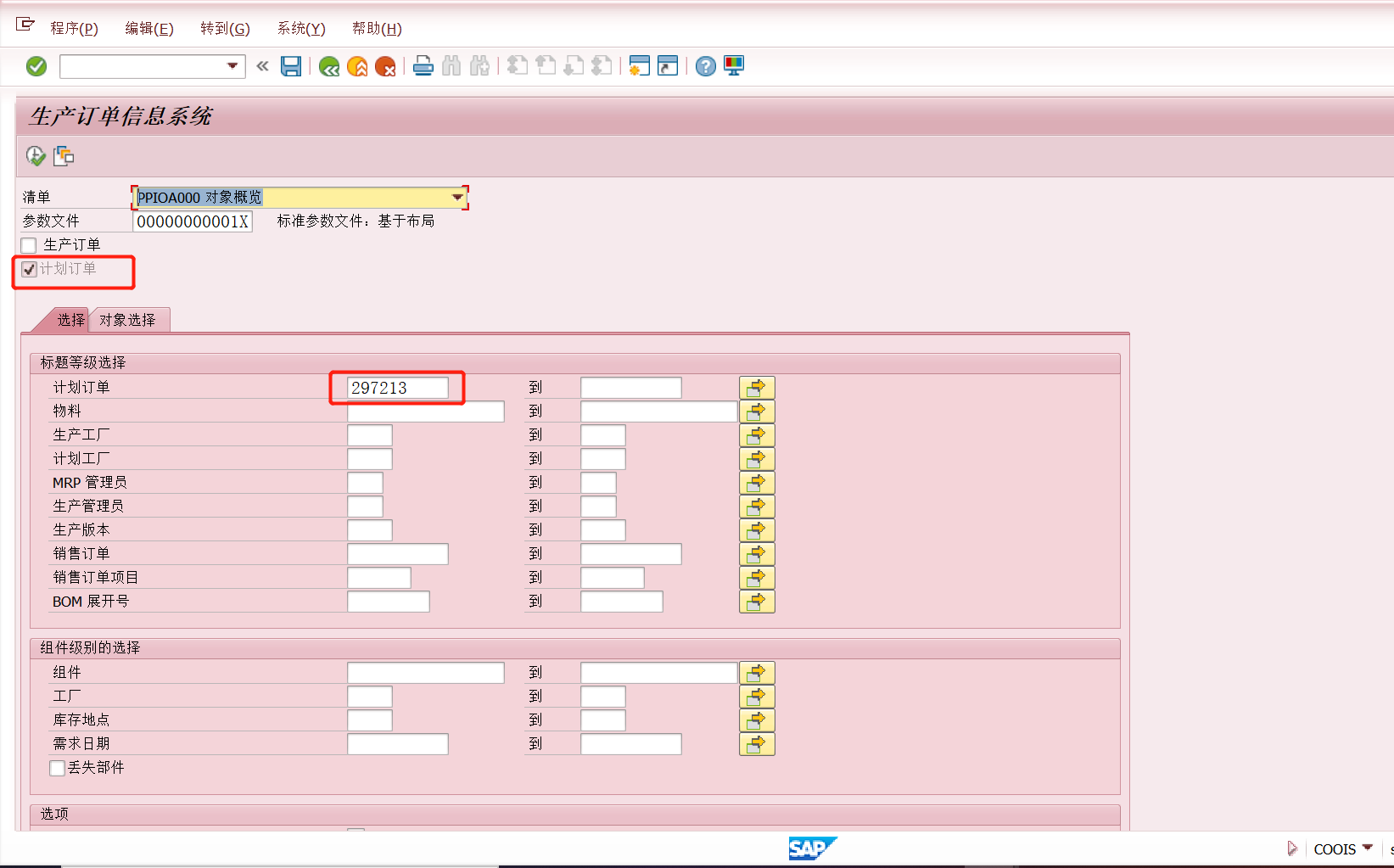Click the green Back arrow icon
Viewport: 1394px width, 868px height.
329,66
